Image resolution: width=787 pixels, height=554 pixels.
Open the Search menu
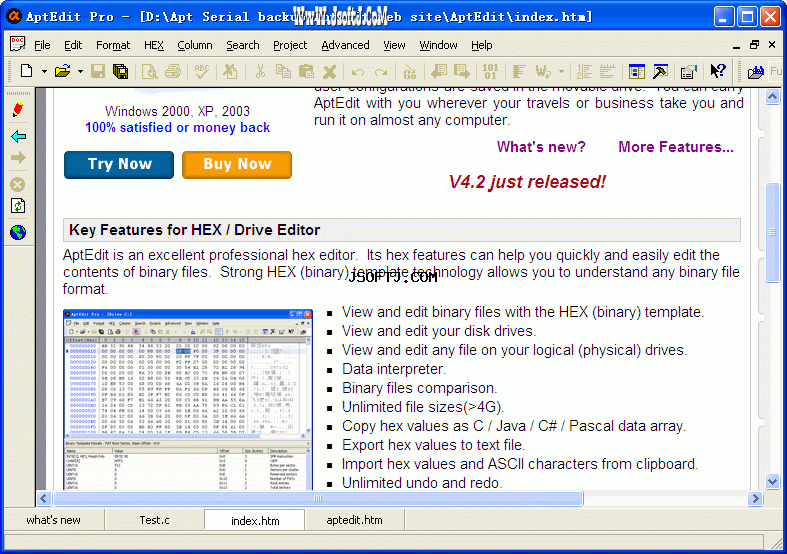(242, 45)
